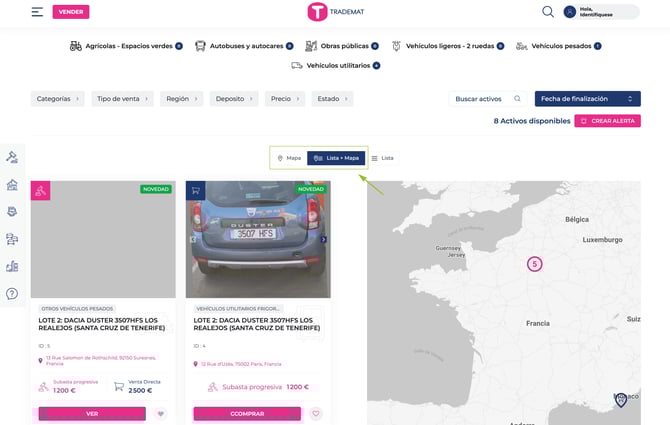The height and width of the screenshot is (425, 670).
Task: Switch to Lista + Mapa view
Action: [336, 158]
